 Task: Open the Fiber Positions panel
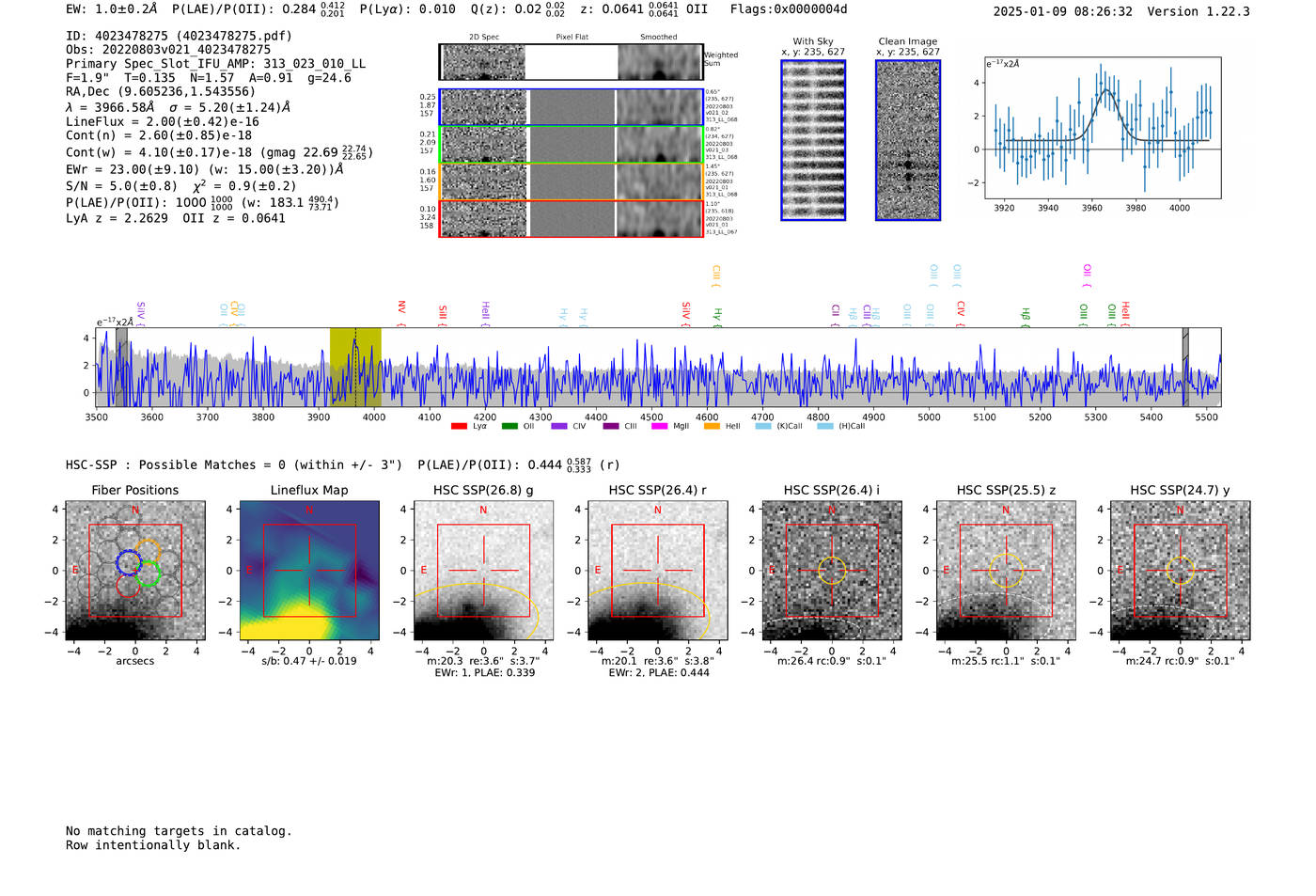[134, 571]
